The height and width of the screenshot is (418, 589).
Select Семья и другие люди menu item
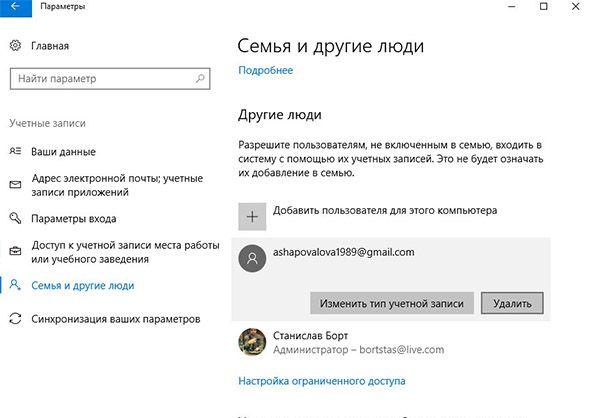click(83, 285)
